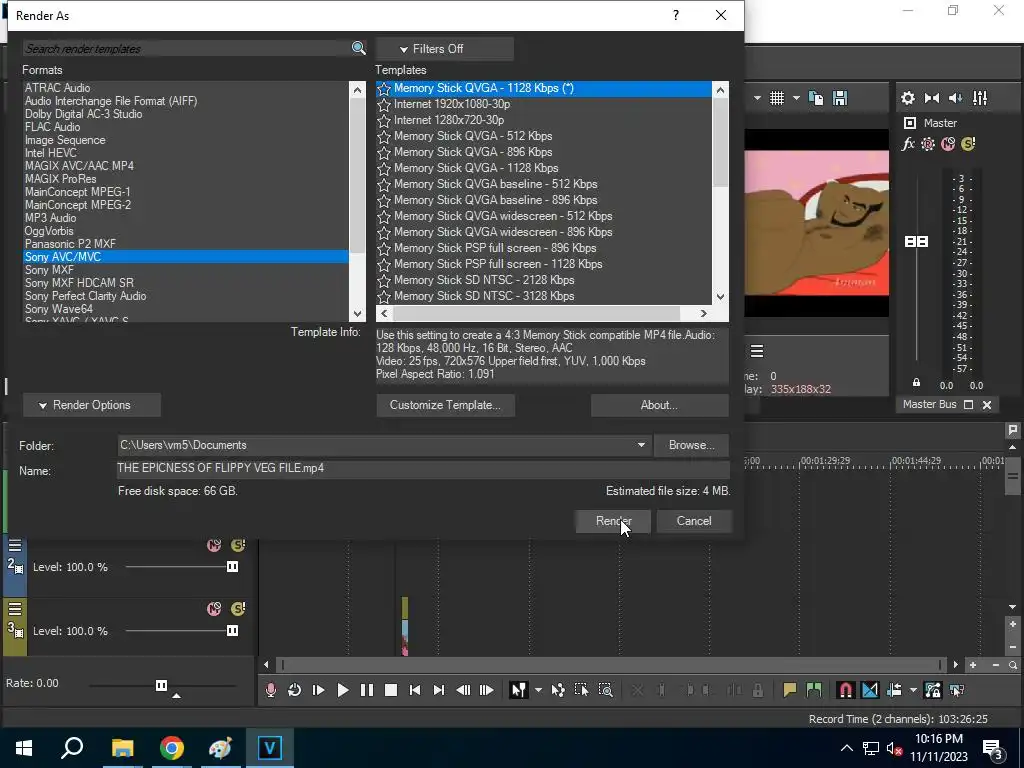Screen dimensions: 1024x768
Task: Toggle Enable Snapping magnet icon
Action: [845, 690]
